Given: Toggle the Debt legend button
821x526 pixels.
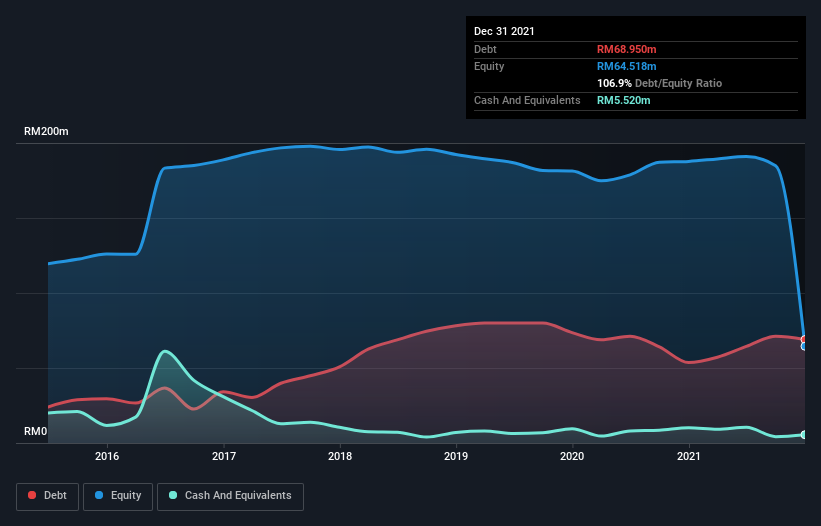Looking at the screenshot, I should tap(48, 496).
